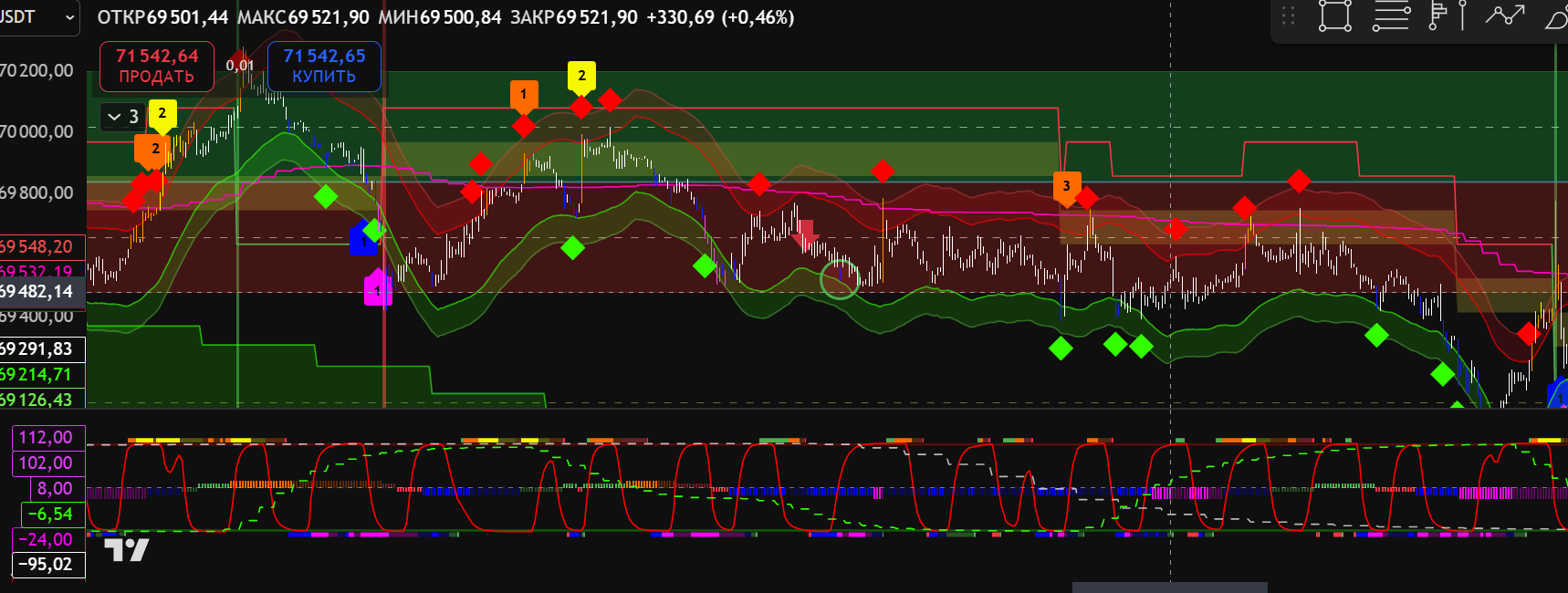Click the red down arrow marker on chart
Image resolution: width=1568 pixels, height=593 pixels.
806,235
